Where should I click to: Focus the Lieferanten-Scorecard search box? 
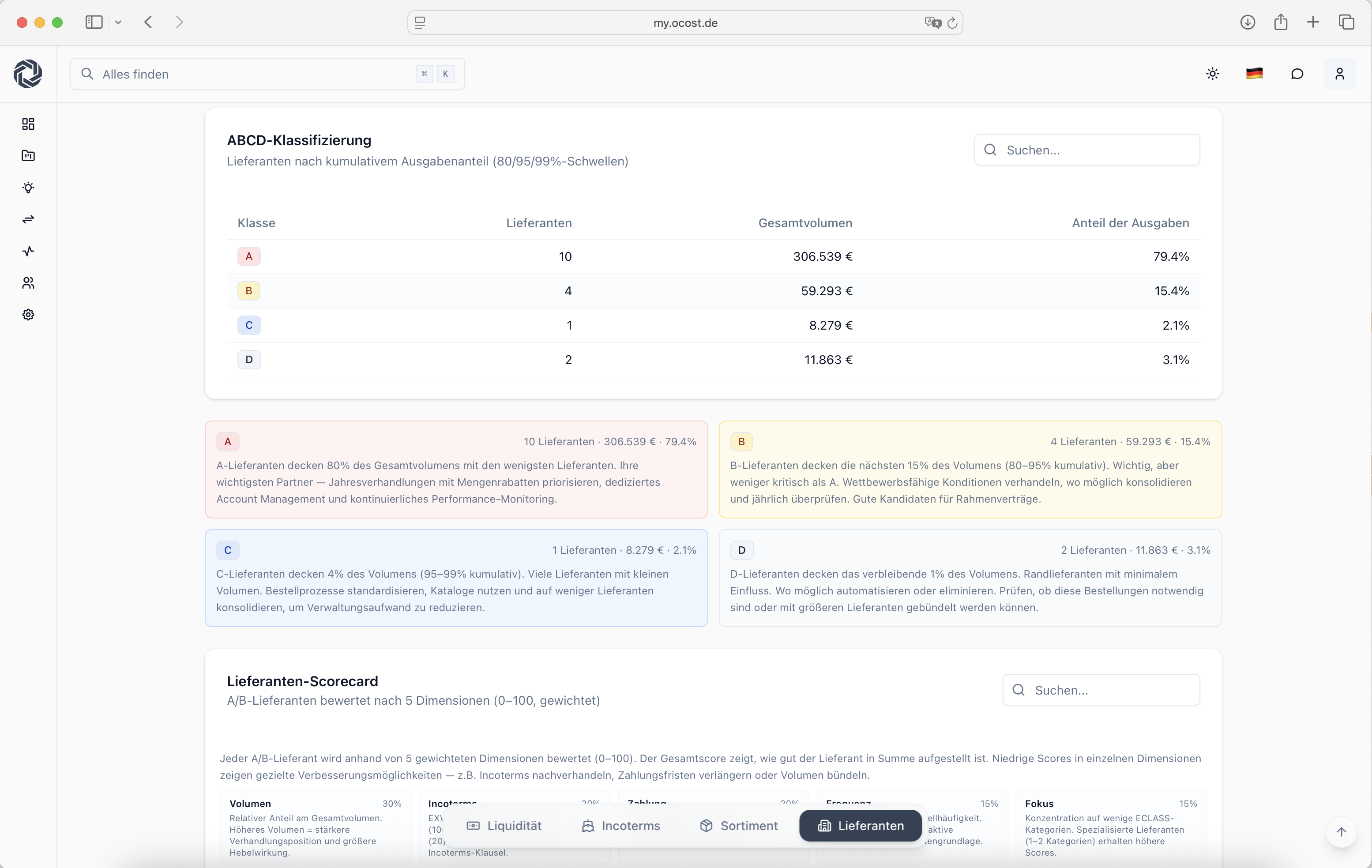[x=1101, y=690]
